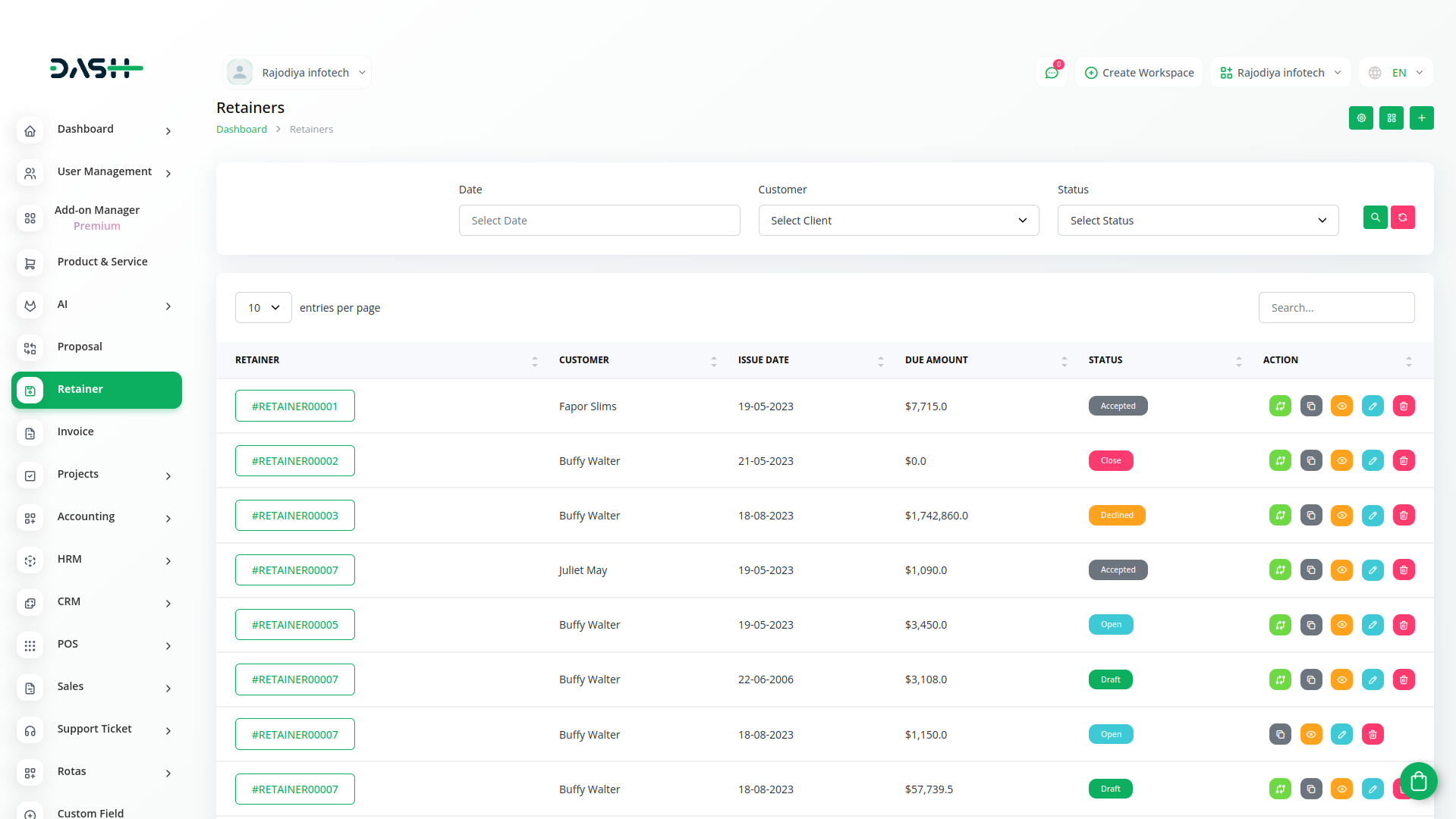Click the red reset filter icon

tap(1402, 218)
